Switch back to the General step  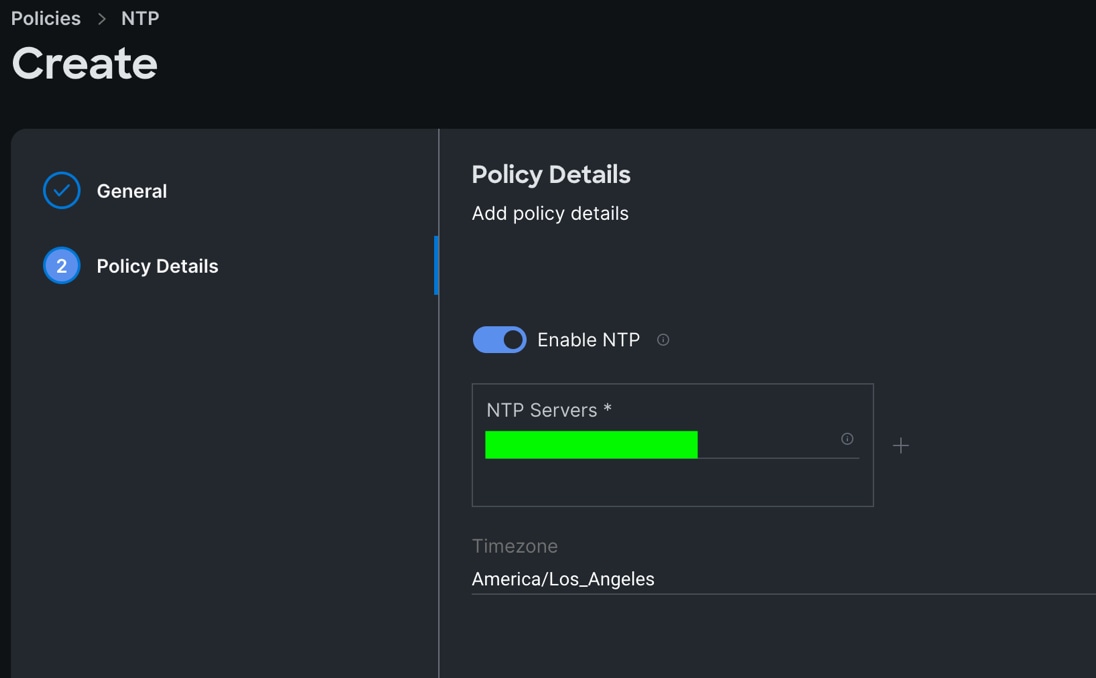[130, 190]
